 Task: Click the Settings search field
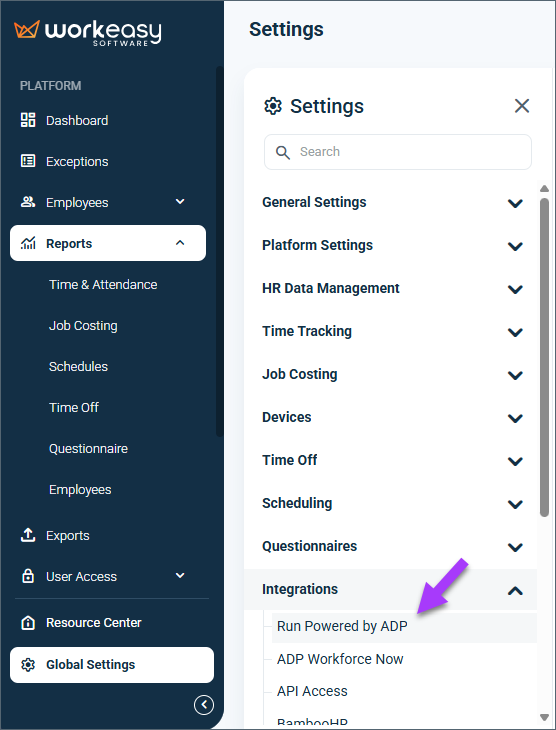point(398,152)
